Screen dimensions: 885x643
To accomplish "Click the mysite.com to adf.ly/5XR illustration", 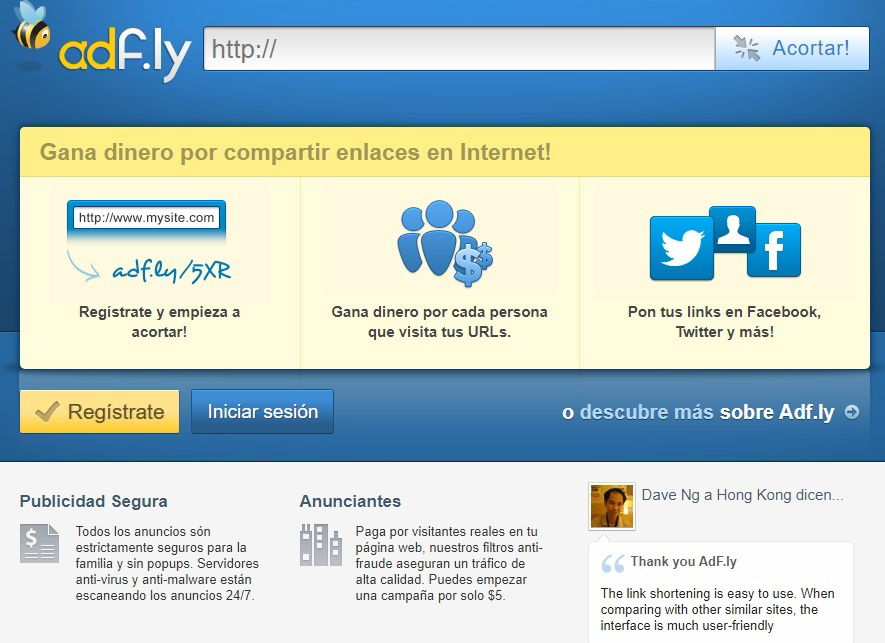I will pyautogui.click(x=149, y=243).
